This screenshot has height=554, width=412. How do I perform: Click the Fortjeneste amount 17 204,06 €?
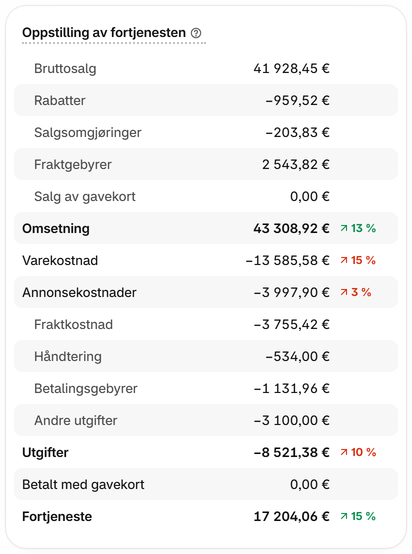(292, 516)
